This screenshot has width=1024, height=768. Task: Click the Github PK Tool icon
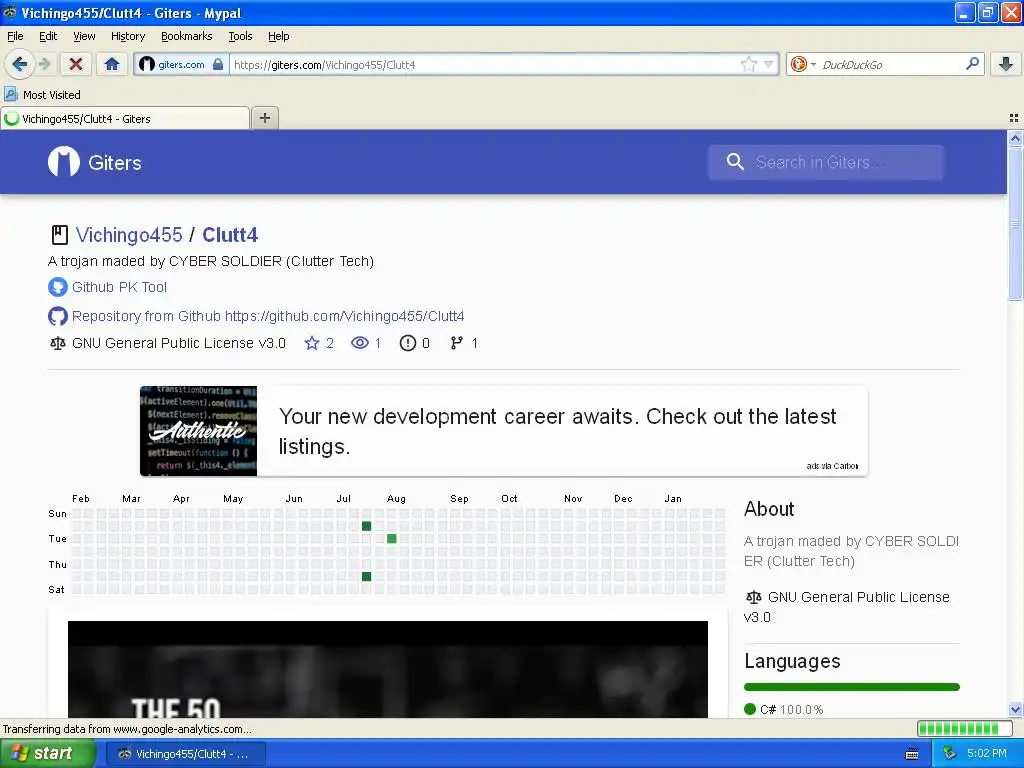pos(57,287)
